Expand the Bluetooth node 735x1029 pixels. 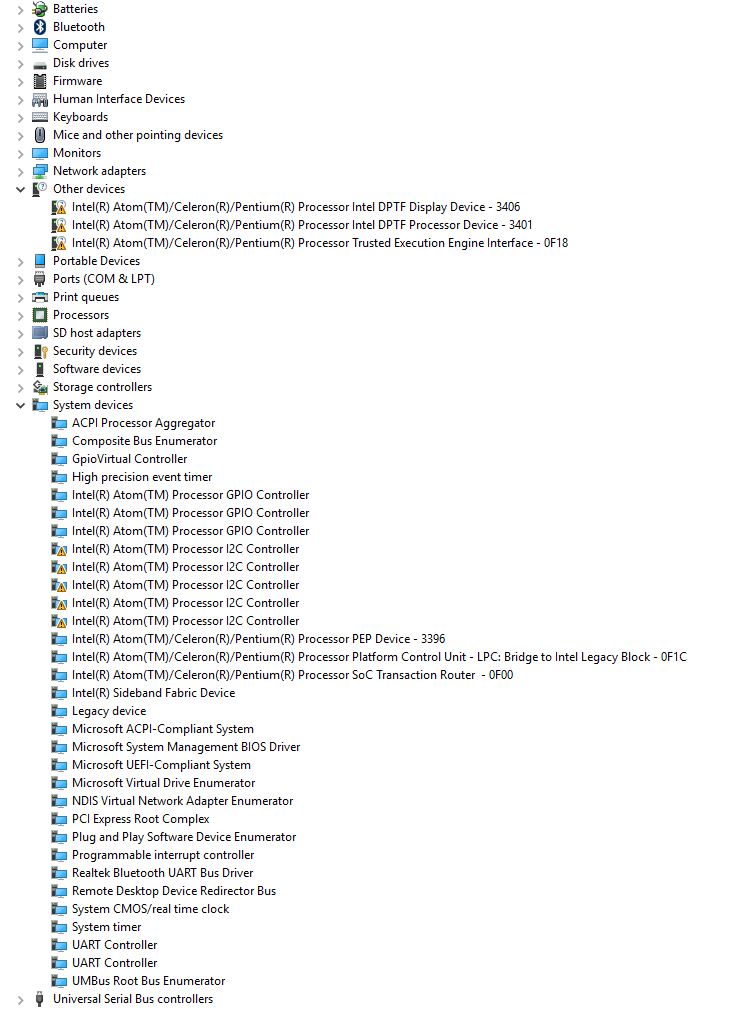pos(20,28)
